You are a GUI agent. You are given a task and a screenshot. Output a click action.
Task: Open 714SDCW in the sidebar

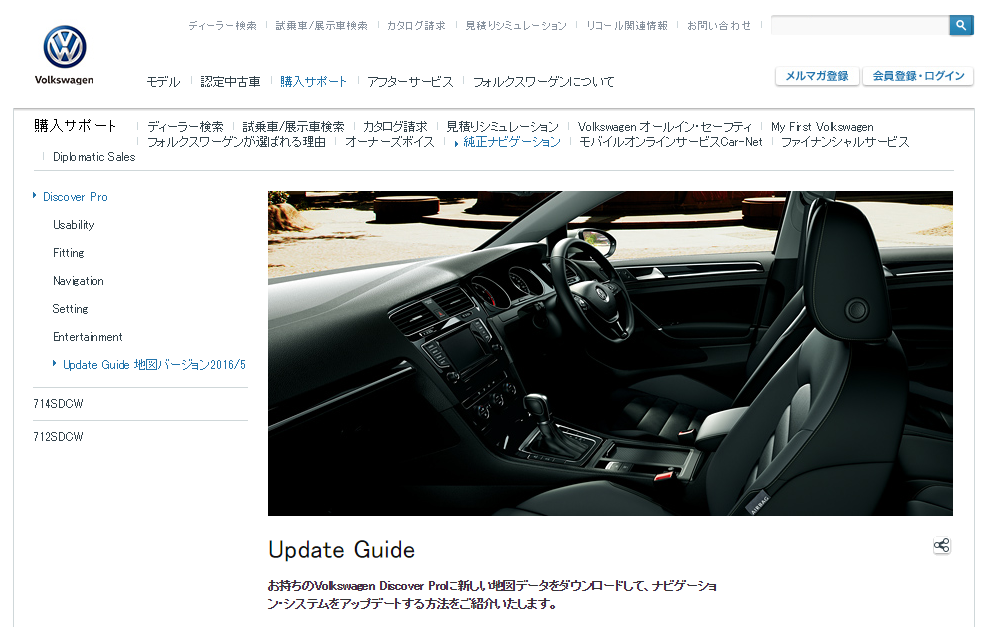pyautogui.click(x=58, y=403)
